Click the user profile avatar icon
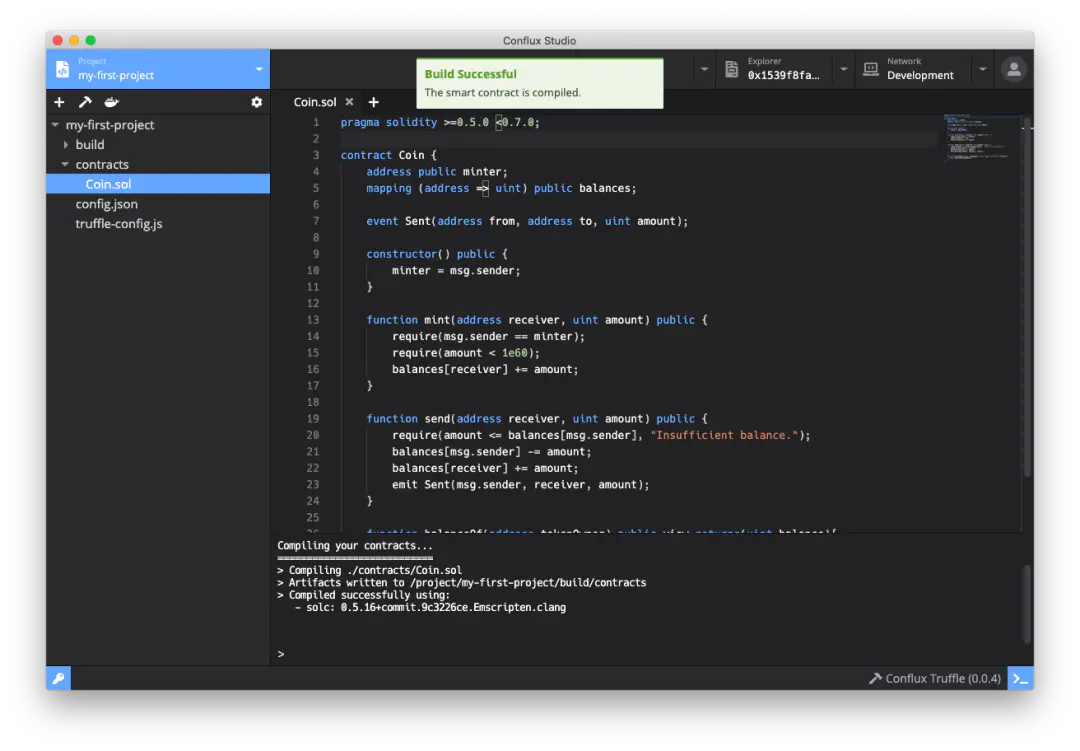The height and width of the screenshot is (751, 1080). coord(1014,69)
